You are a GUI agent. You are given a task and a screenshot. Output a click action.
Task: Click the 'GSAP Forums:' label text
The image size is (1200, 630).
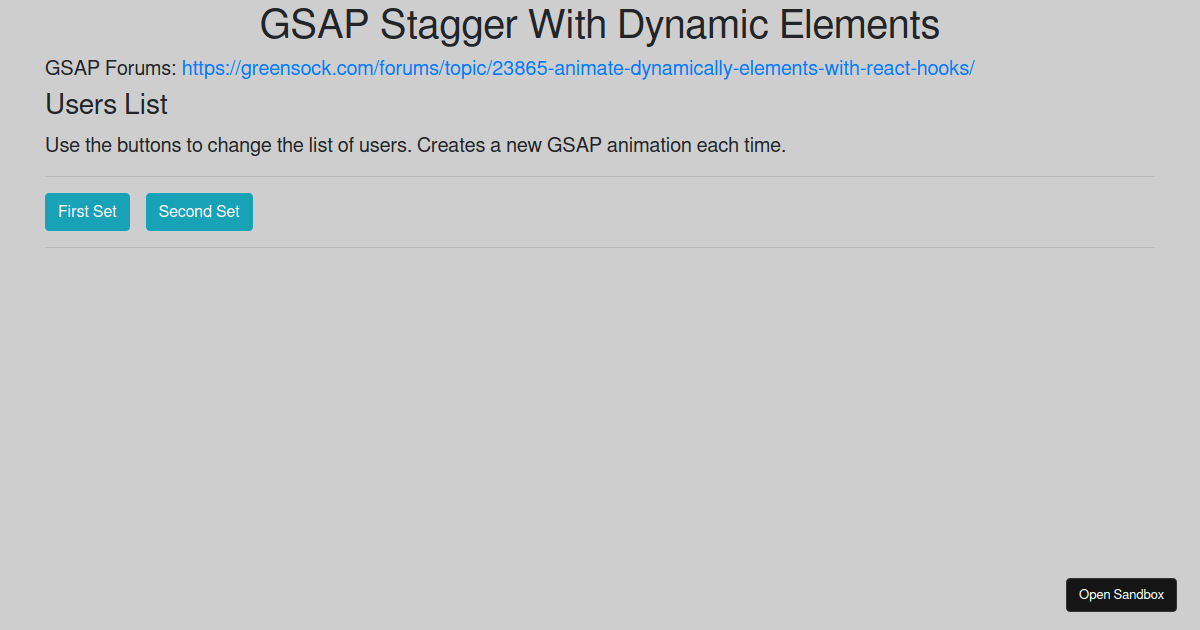(x=111, y=69)
